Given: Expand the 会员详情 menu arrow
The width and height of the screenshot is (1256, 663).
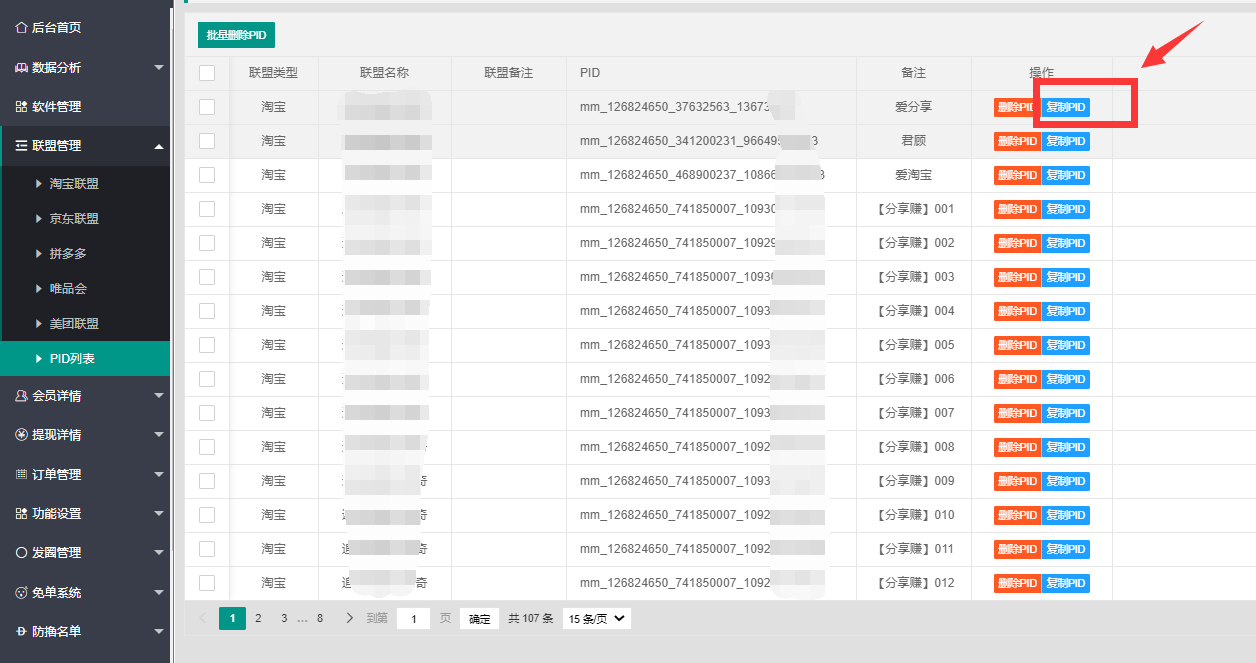Looking at the screenshot, I should coord(159,396).
